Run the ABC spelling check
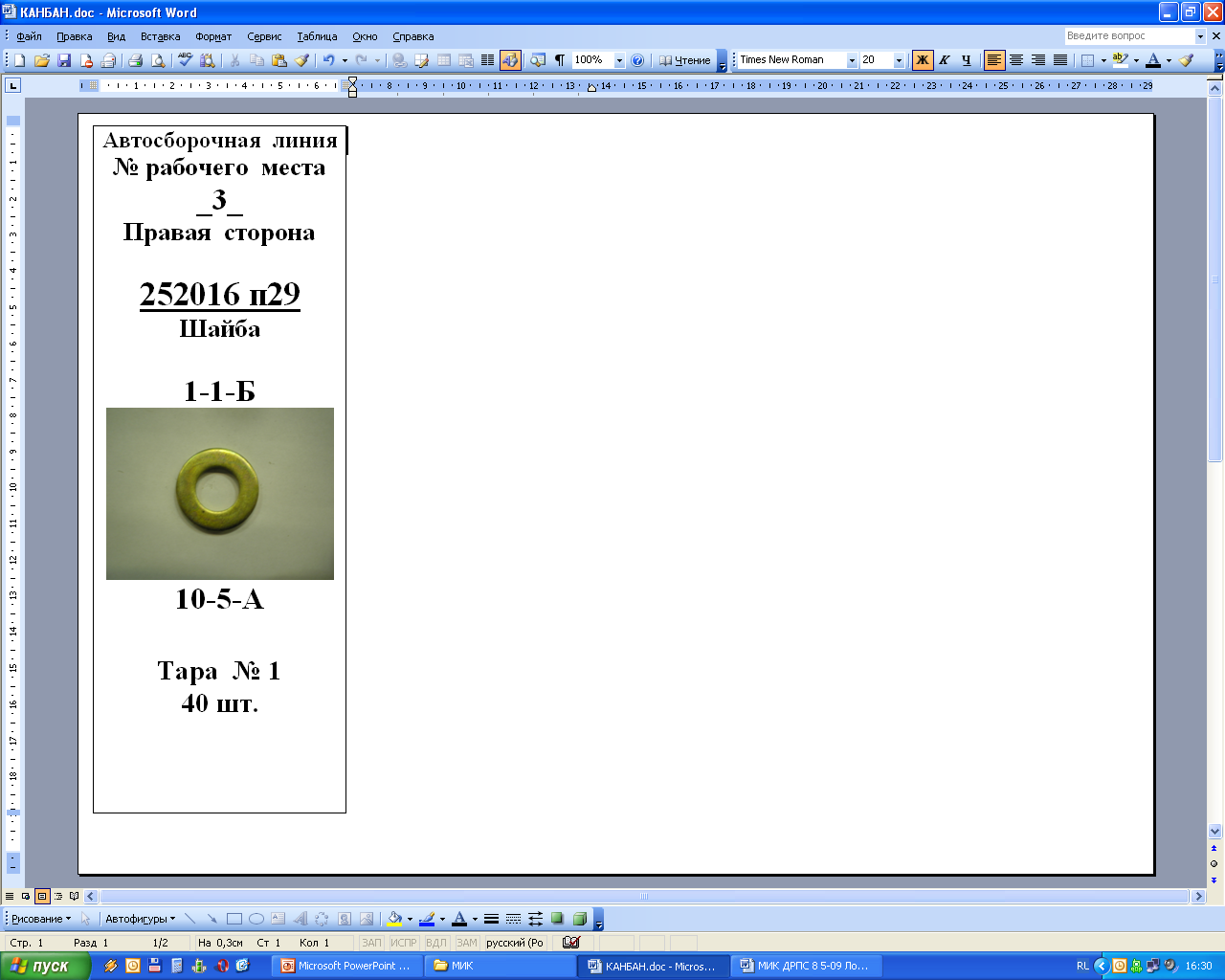 point(185,60)
